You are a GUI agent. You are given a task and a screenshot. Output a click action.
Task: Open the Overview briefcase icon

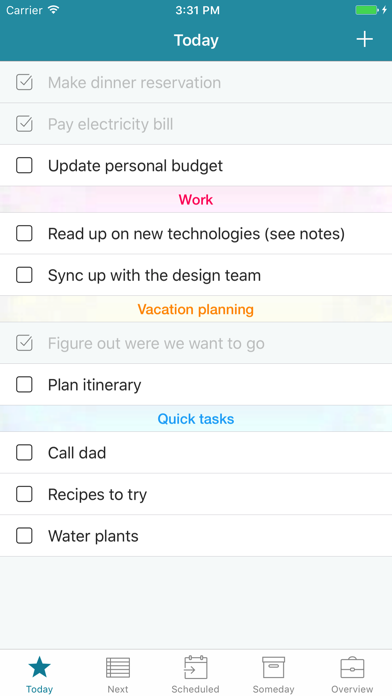[352, 668]
